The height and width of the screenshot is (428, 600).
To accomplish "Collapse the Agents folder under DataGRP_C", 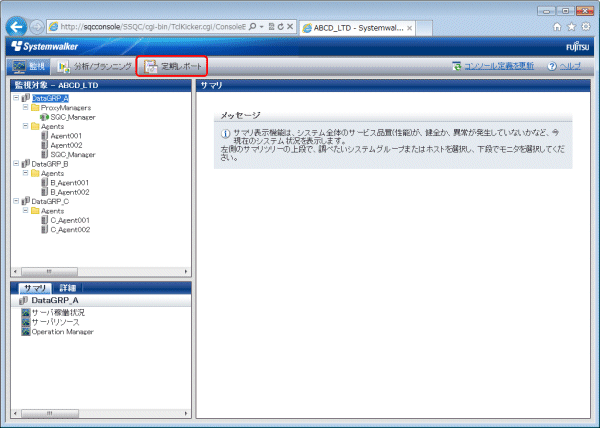I will pos(25,210).
